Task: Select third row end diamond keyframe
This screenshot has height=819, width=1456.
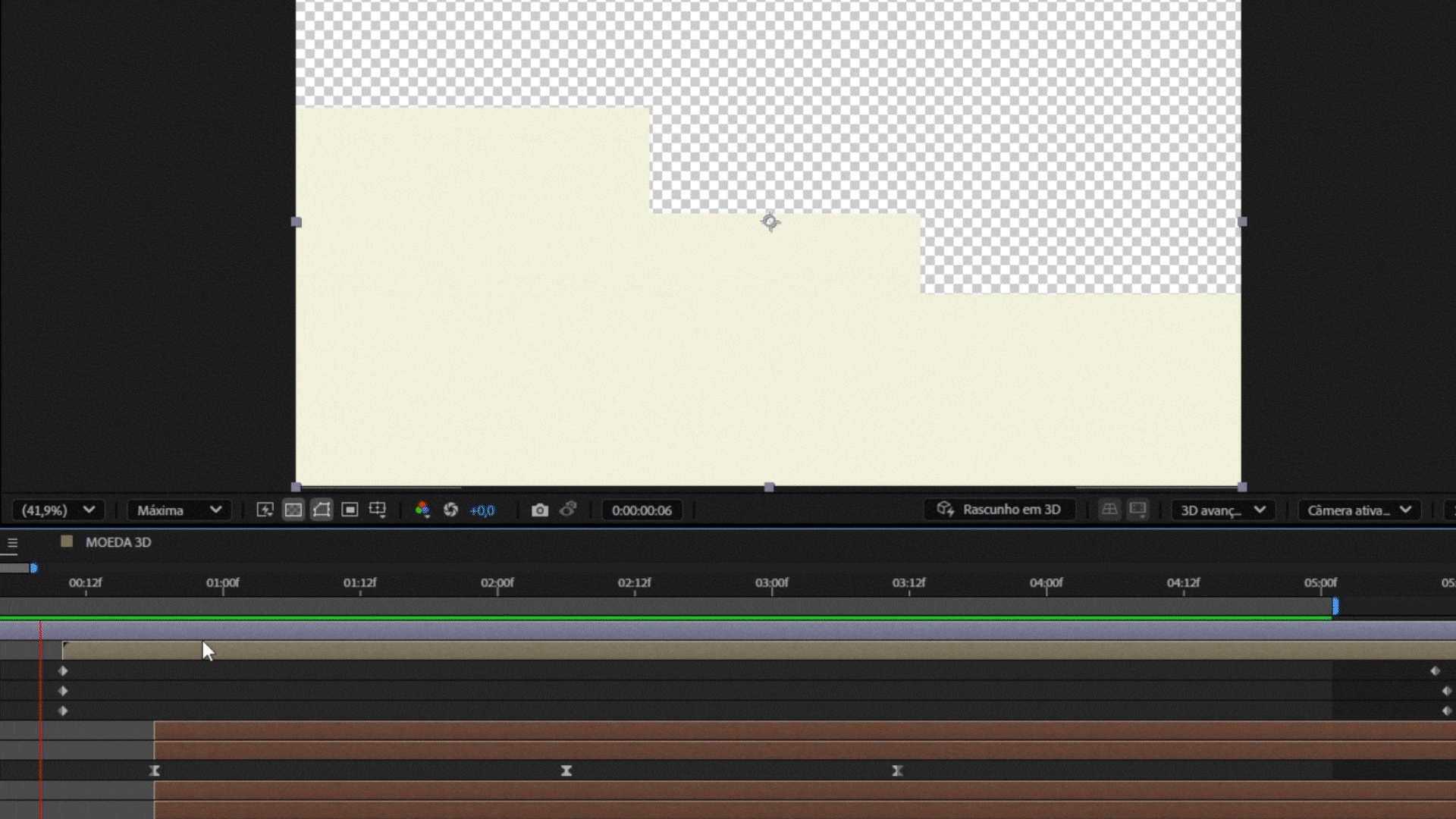Action: tap(1446, 711)
